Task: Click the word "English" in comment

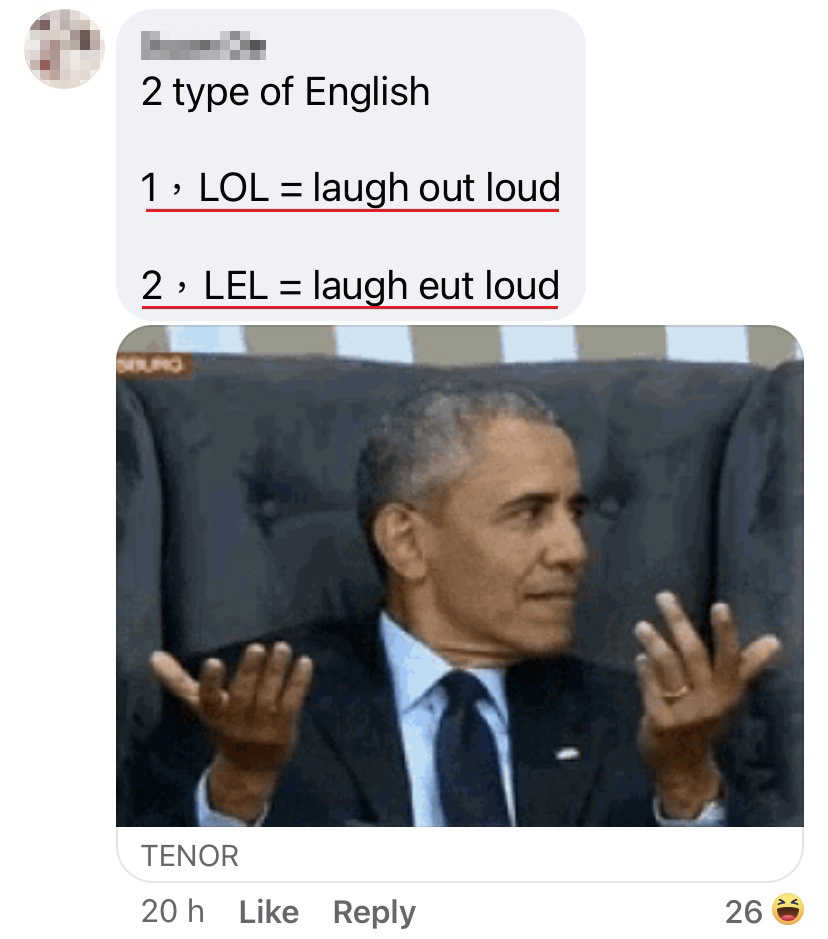Action: pos(367,92)
